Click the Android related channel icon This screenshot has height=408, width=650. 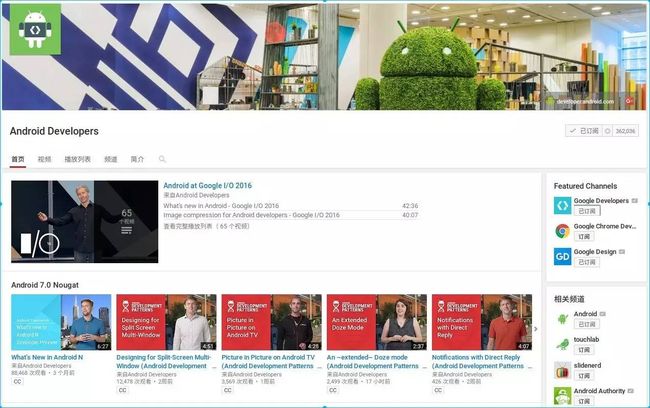tap(563, 319)
